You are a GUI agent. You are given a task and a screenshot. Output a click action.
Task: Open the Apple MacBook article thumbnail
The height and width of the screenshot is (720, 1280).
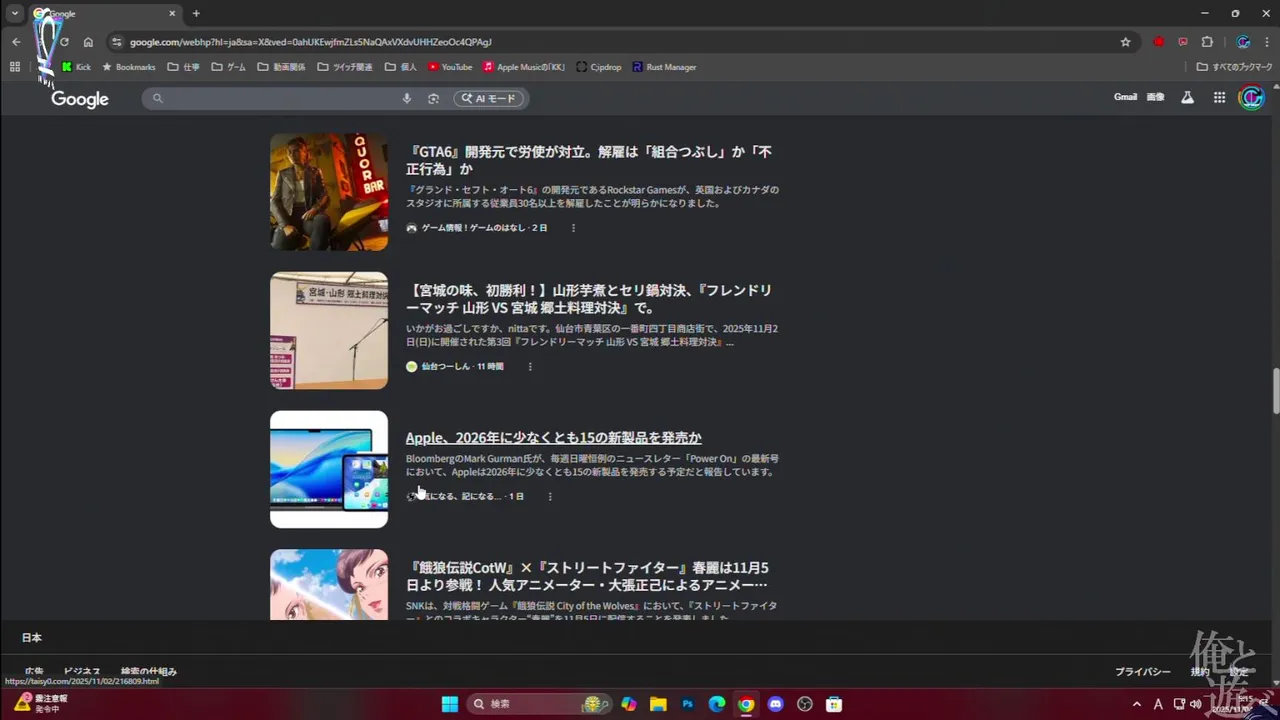[329, 469]
